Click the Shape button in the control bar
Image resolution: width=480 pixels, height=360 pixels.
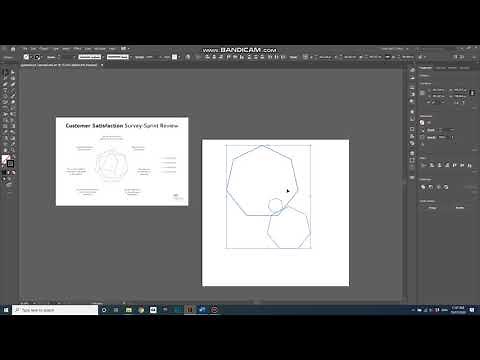[293, 57]
